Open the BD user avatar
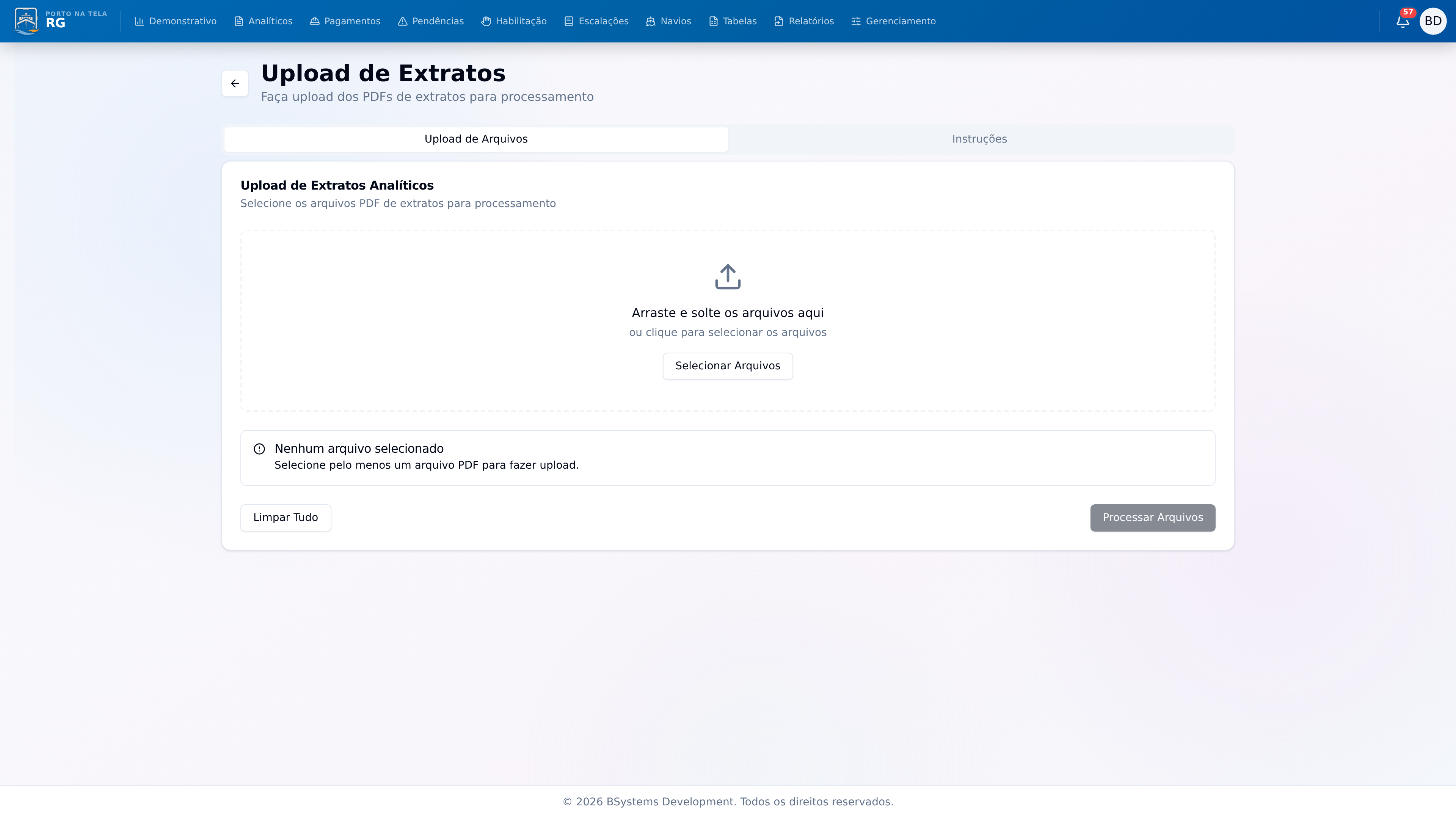Image resolution: width=1456 pixels, height=819 pixels. click(x=1433, y=21)
